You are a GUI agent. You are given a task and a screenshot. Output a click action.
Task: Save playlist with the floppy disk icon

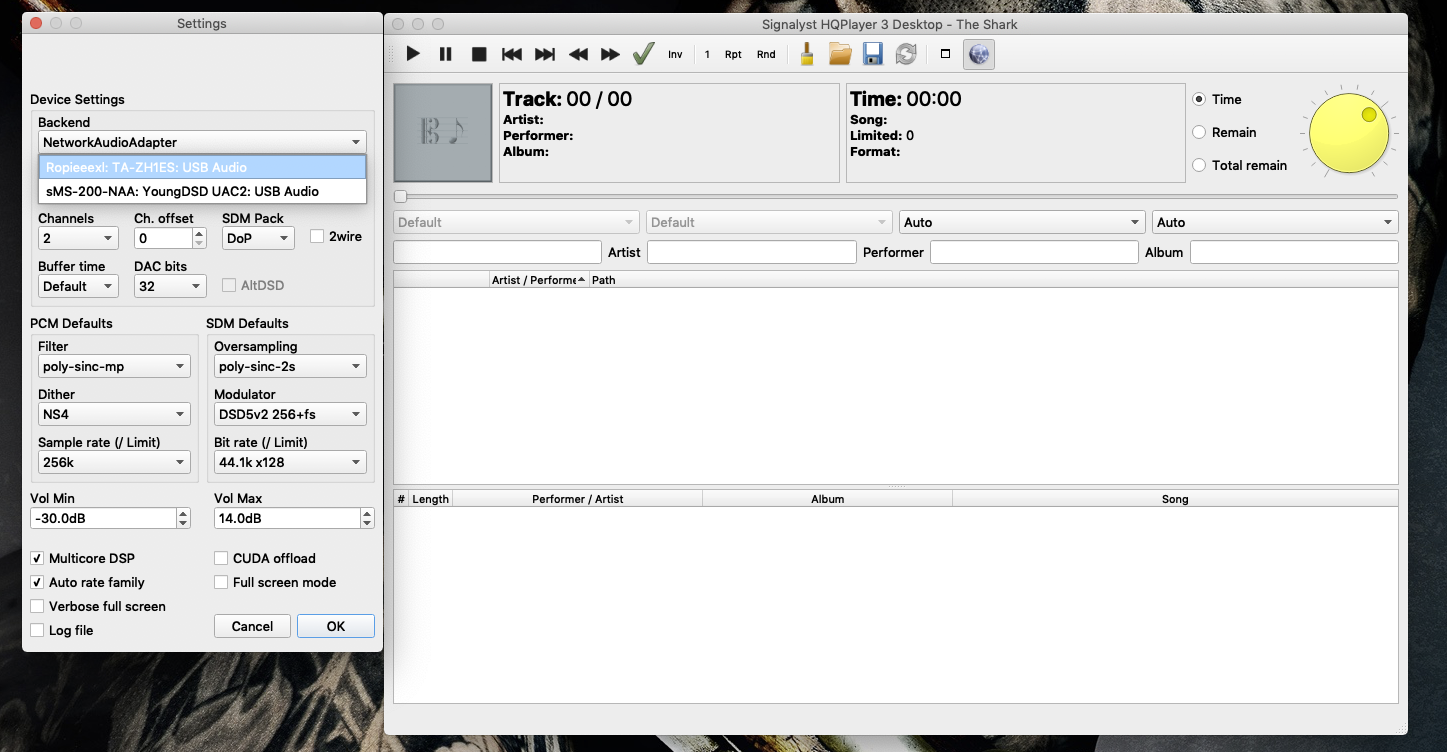pos(873,54)
